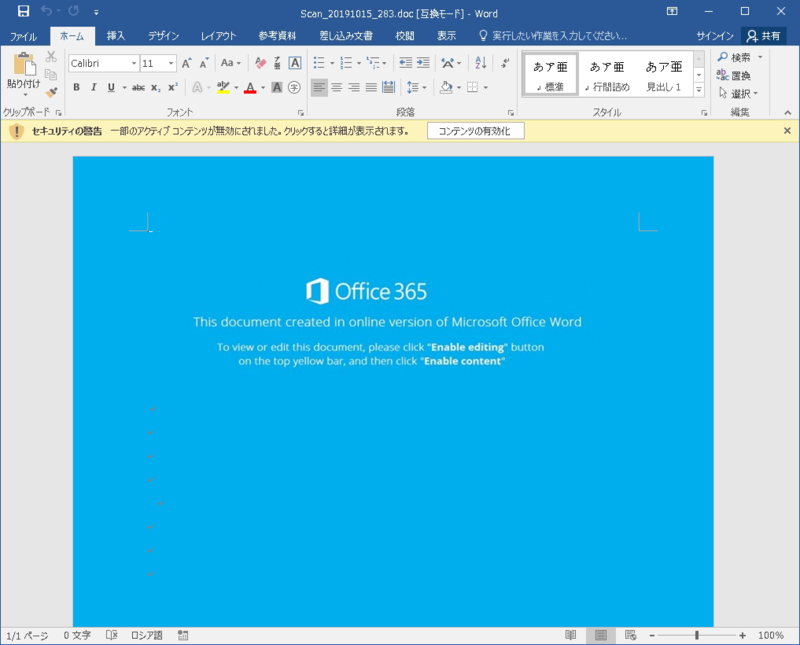Click the zoom slider handle
800x645 pixels.
pyautogui.click(x=697, y=635)
